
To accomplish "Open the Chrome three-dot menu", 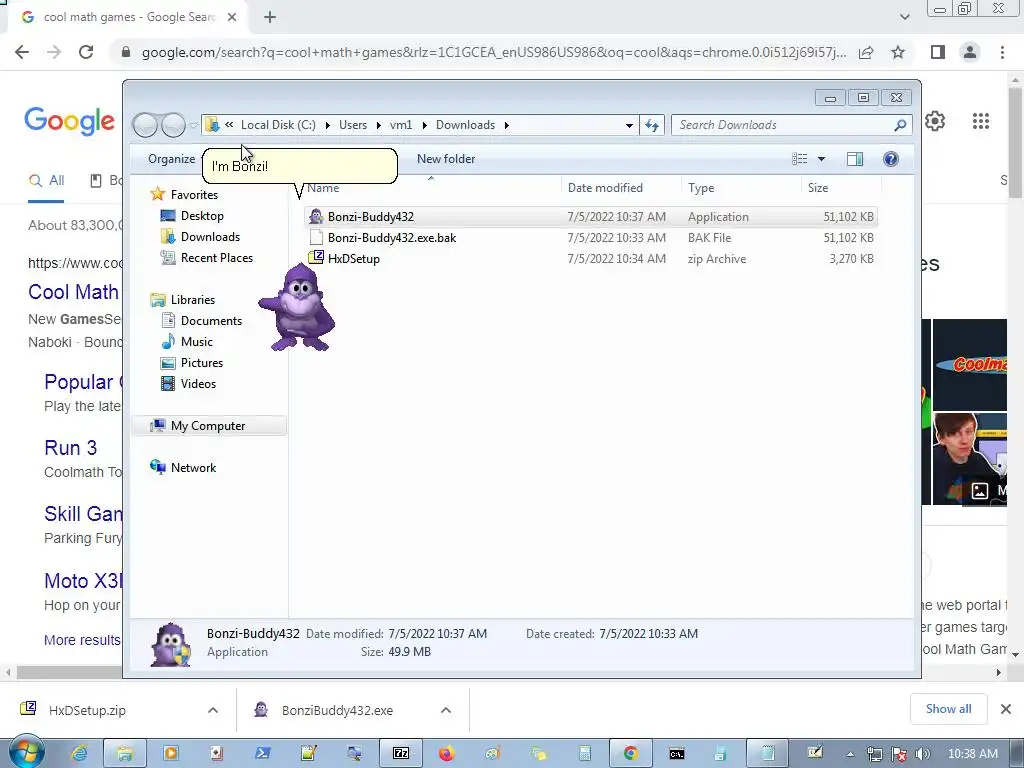I will (x=1002, y=52).
